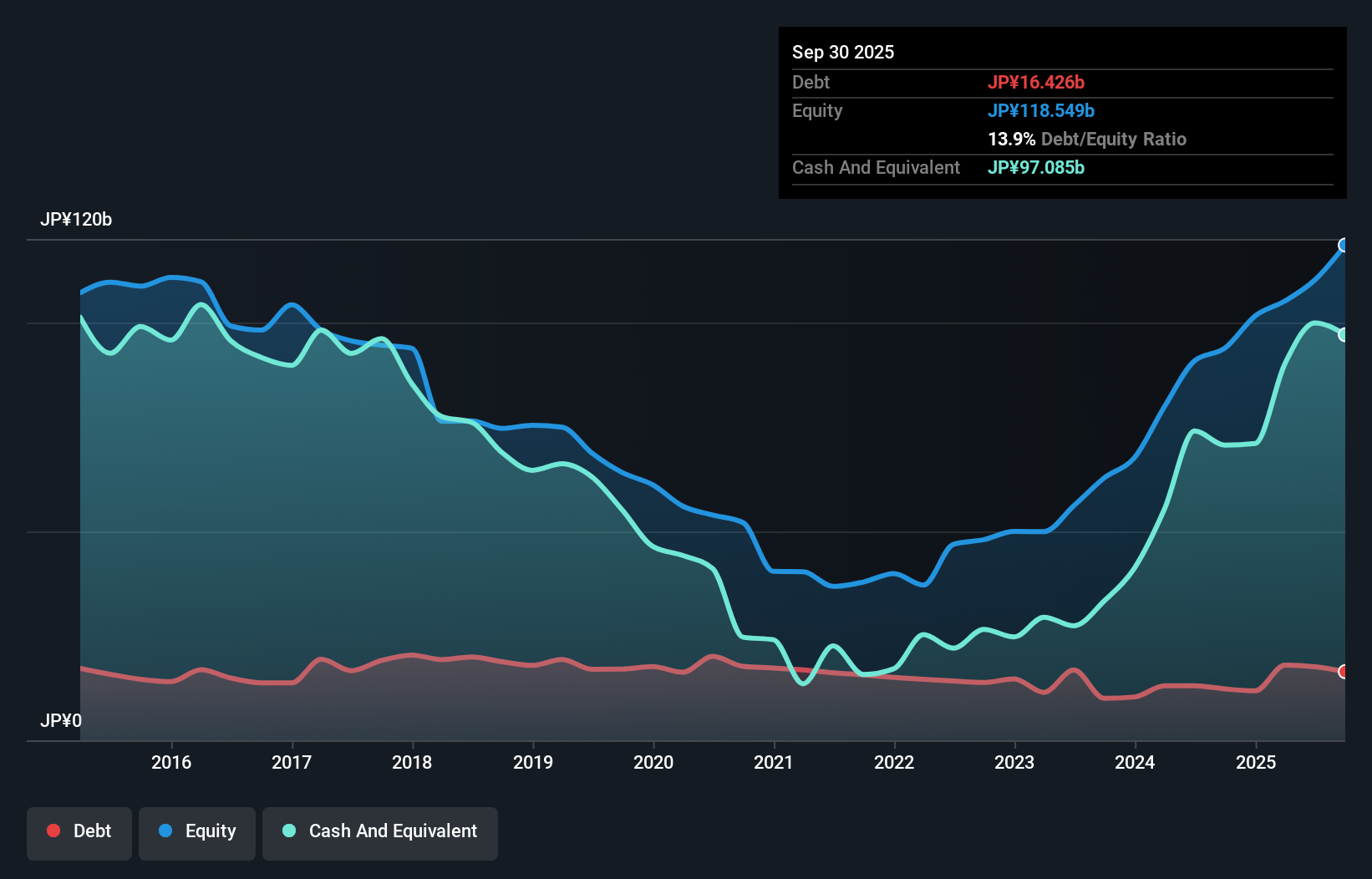Screen dimensions: 1372x879
Task: Click the teal Cash And Equivalent legend dot
Action: [x=289, y=831]
